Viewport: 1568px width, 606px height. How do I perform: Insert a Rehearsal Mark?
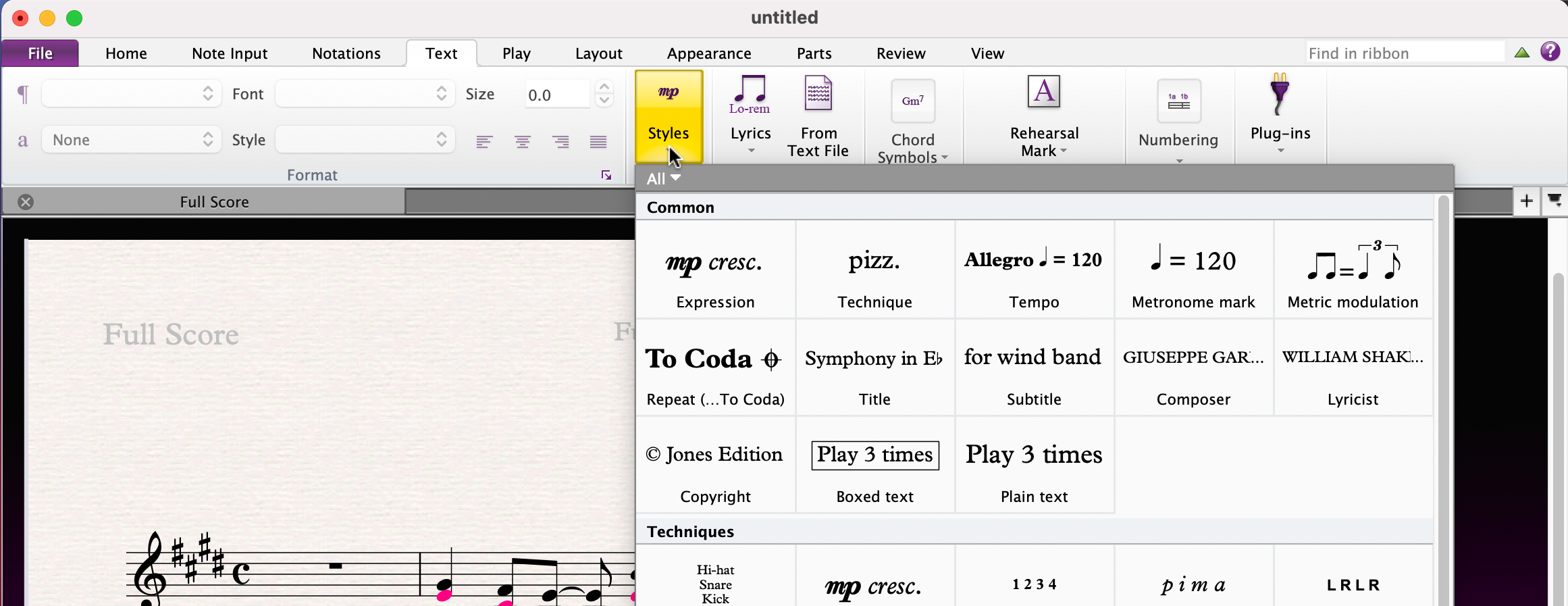1044,116
